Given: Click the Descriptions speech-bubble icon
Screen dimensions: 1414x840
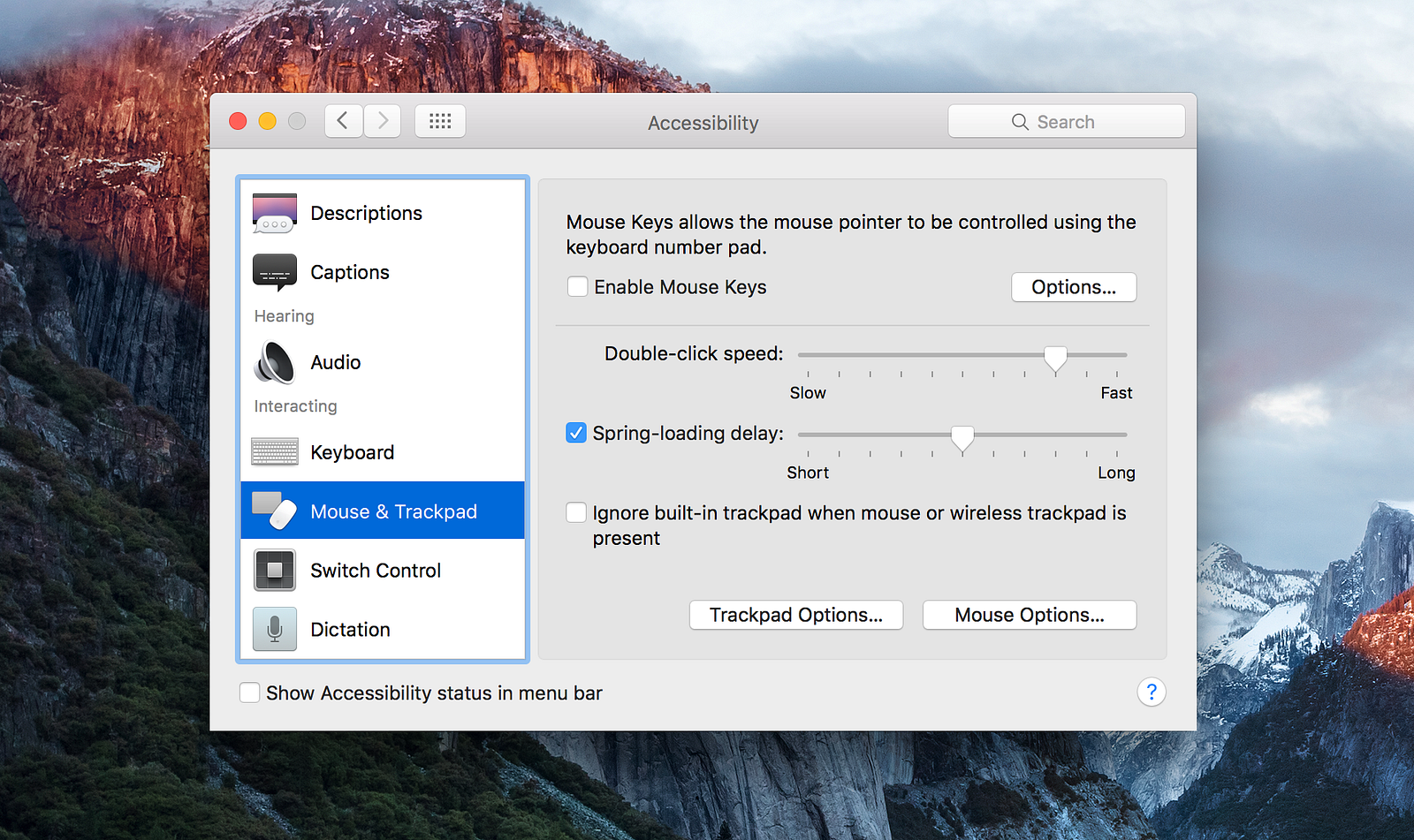Looking at the screenshot, I should point(275,213).
